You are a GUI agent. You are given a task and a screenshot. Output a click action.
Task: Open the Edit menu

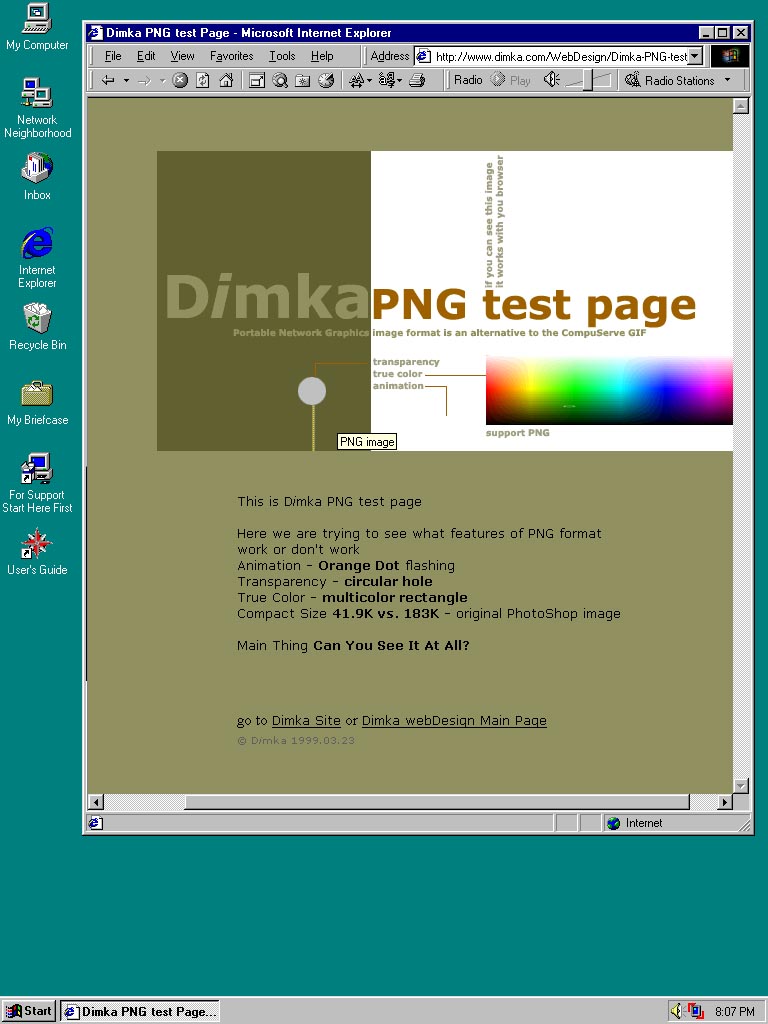tap(146, 56)
